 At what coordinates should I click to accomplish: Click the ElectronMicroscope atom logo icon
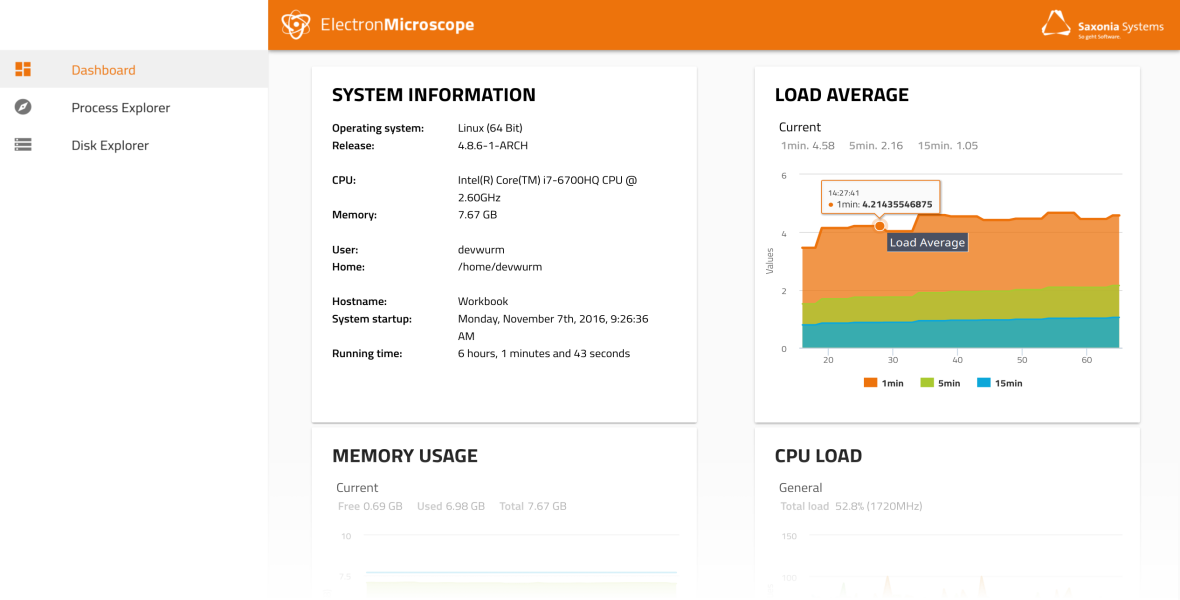click(x=295, y=25)
